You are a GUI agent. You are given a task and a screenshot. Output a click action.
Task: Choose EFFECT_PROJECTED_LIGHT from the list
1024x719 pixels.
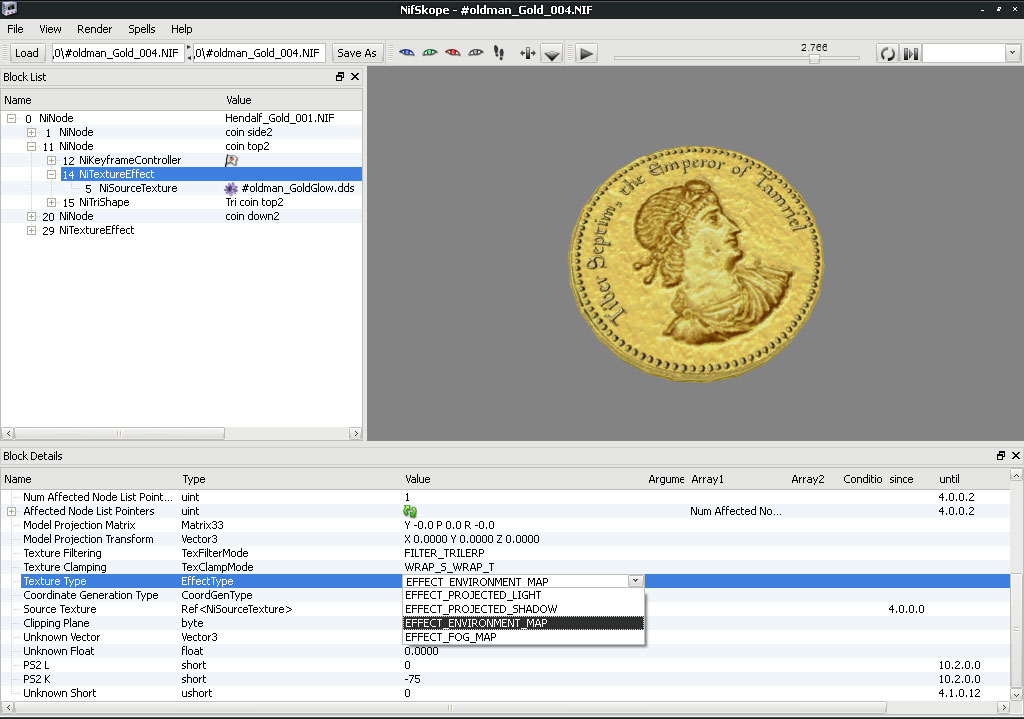click(524, 595)
